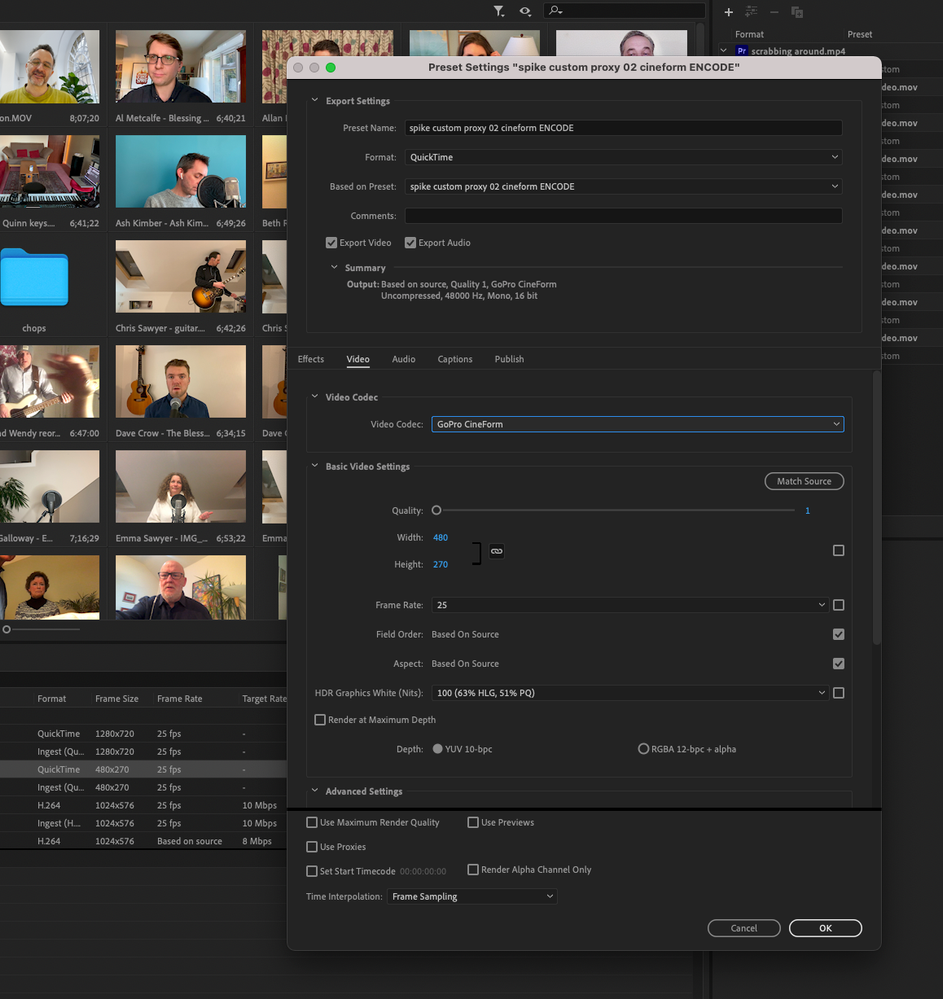Screen dimensions: 943x999
Task: Collapse the Summary section
Action: 334,268
